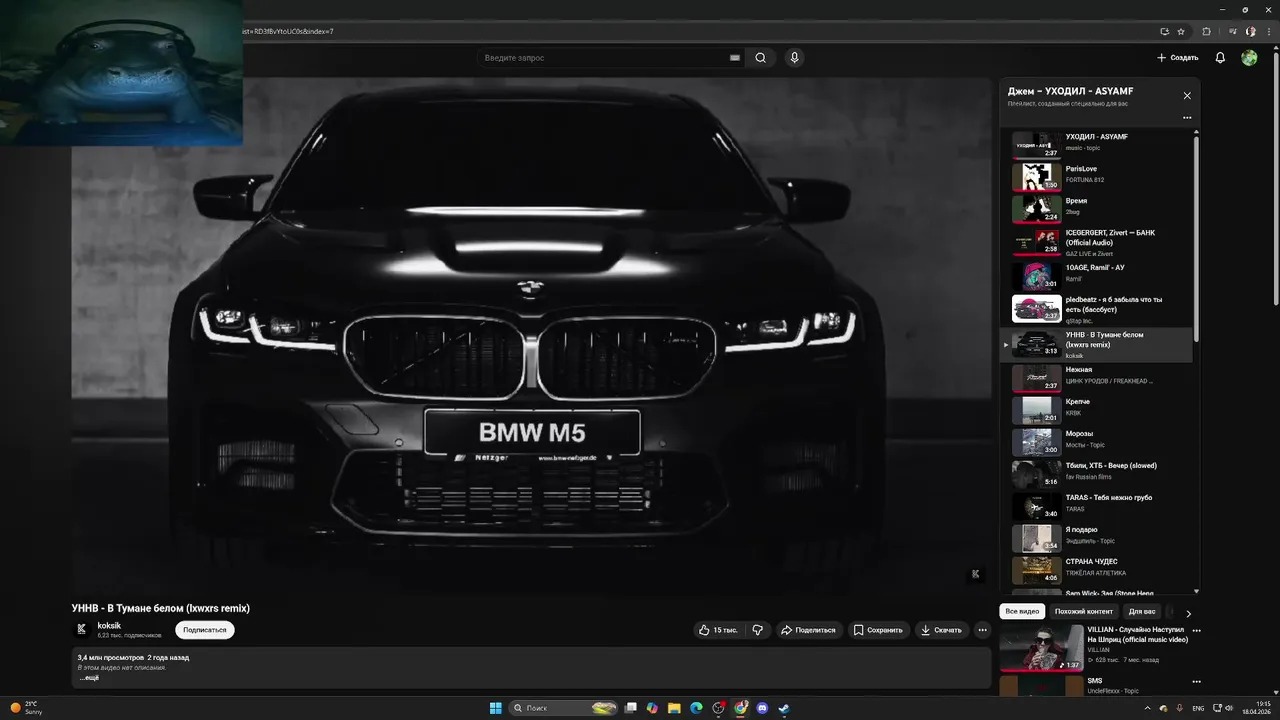
Task: Select the Для вас filter chip
Action: [1142, 611]
